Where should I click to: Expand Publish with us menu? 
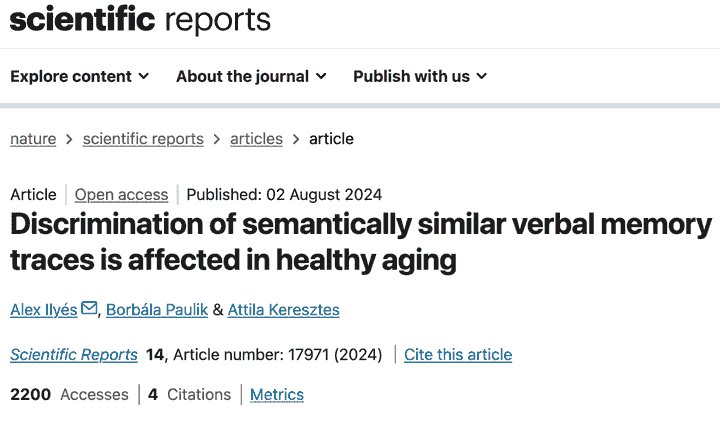[x=420, y=76]
